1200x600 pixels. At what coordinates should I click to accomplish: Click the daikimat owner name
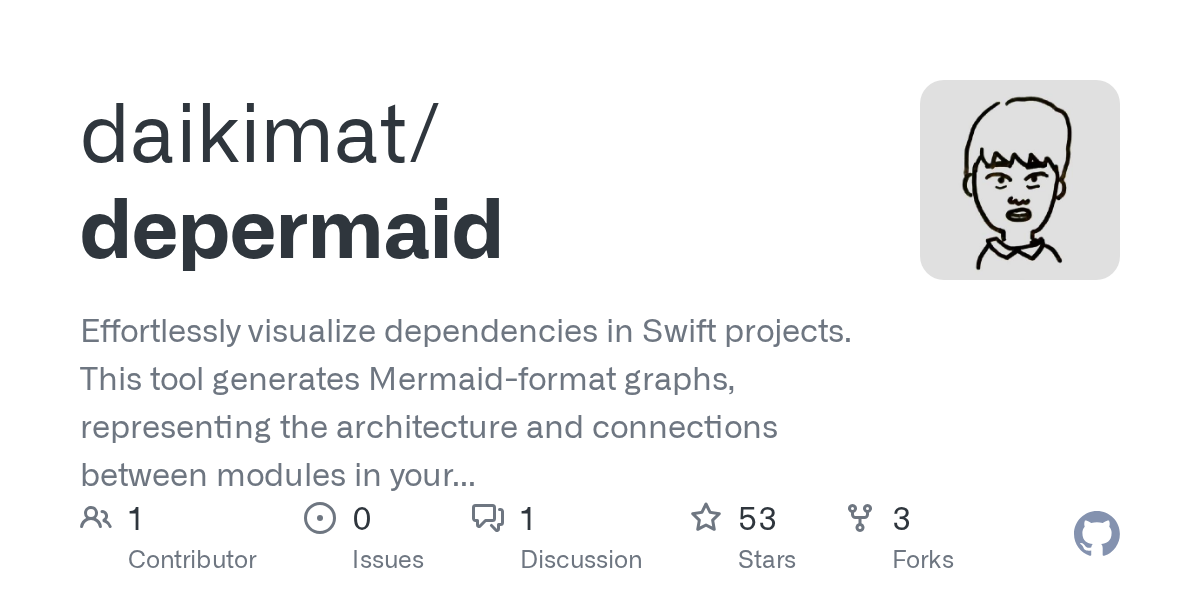pos(258,135)
